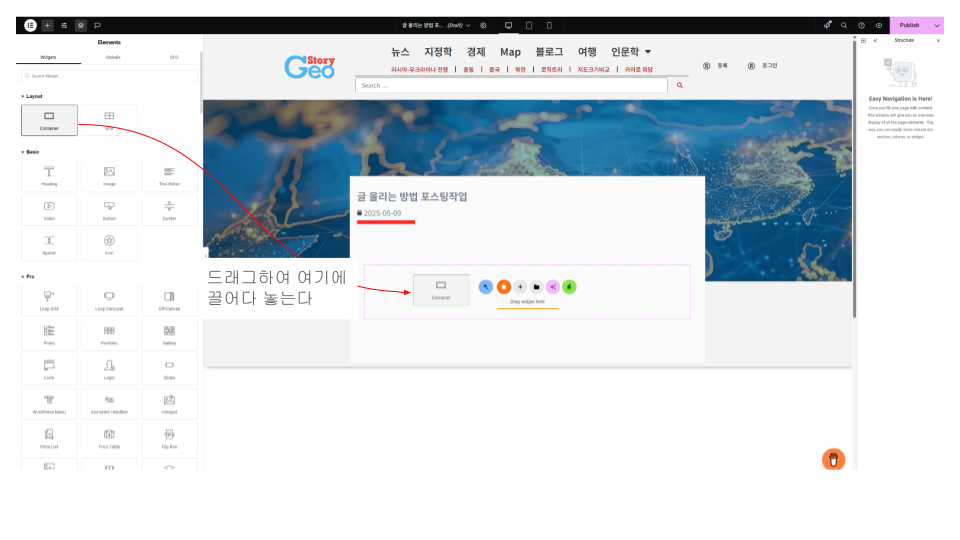Select the Globals tab
This screenshot has width=960, height=540.
point(113,57)
